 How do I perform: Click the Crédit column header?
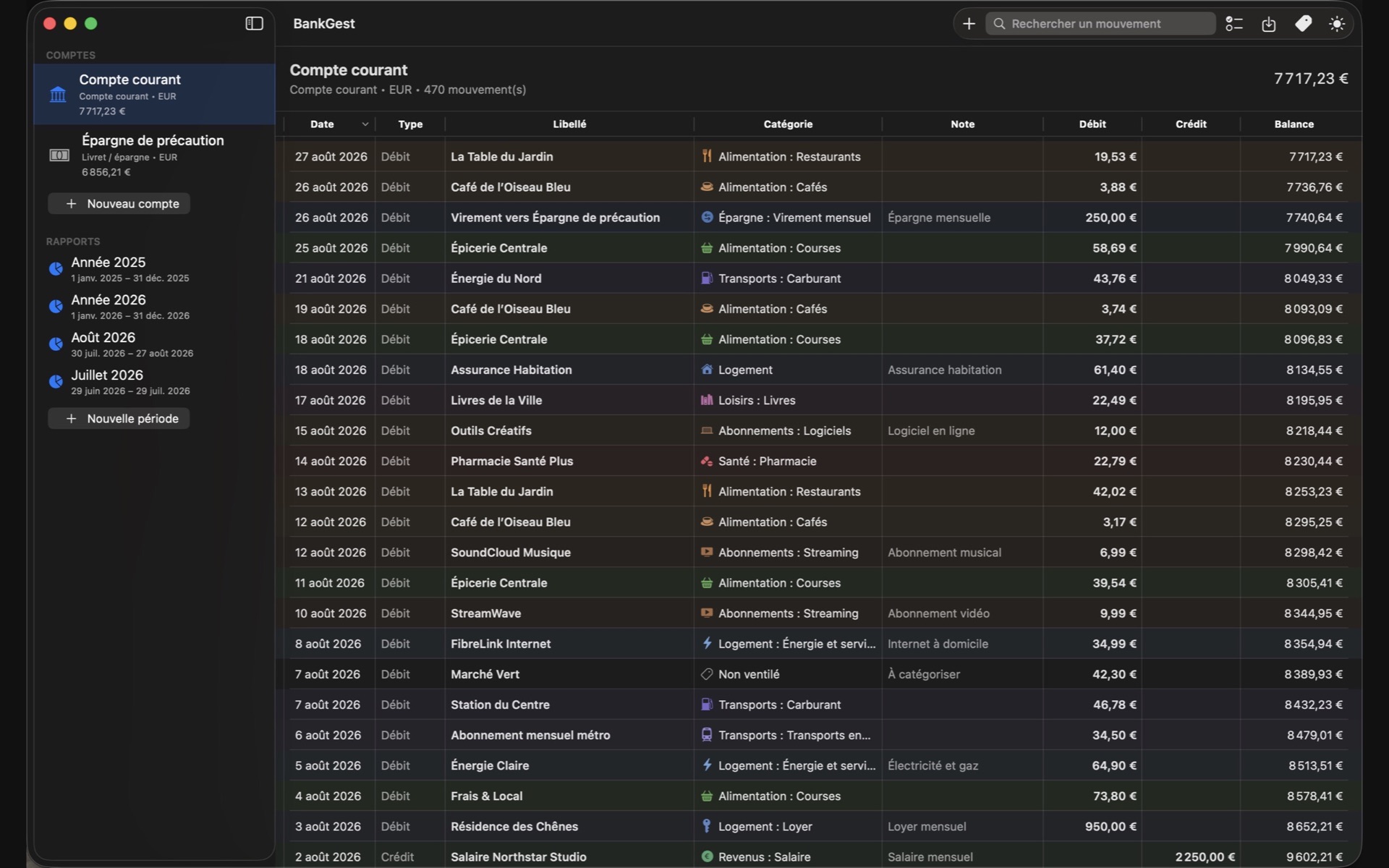coord(1191,124)
